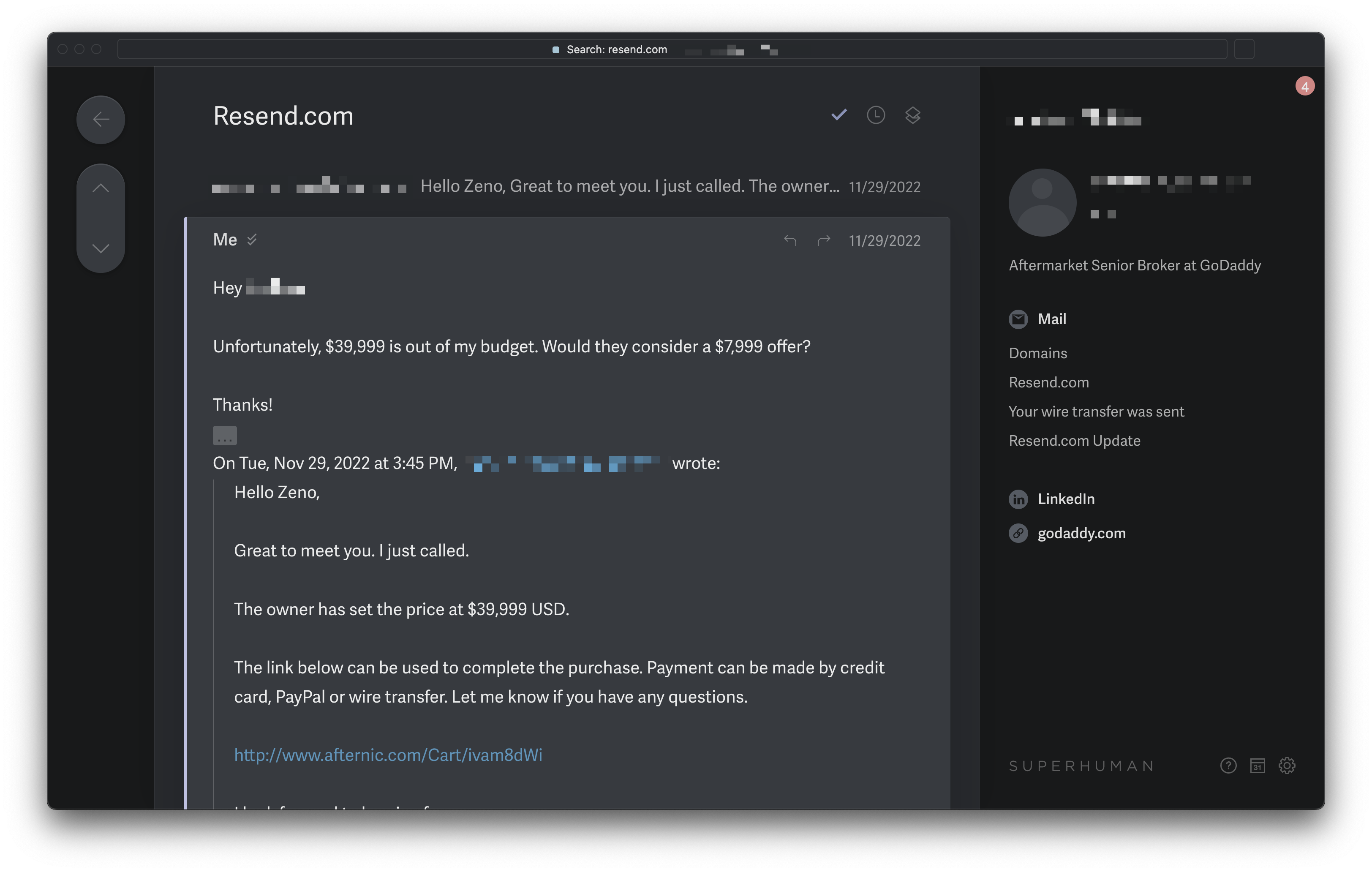Click the checkmark done icon

(x=839, y=115)
